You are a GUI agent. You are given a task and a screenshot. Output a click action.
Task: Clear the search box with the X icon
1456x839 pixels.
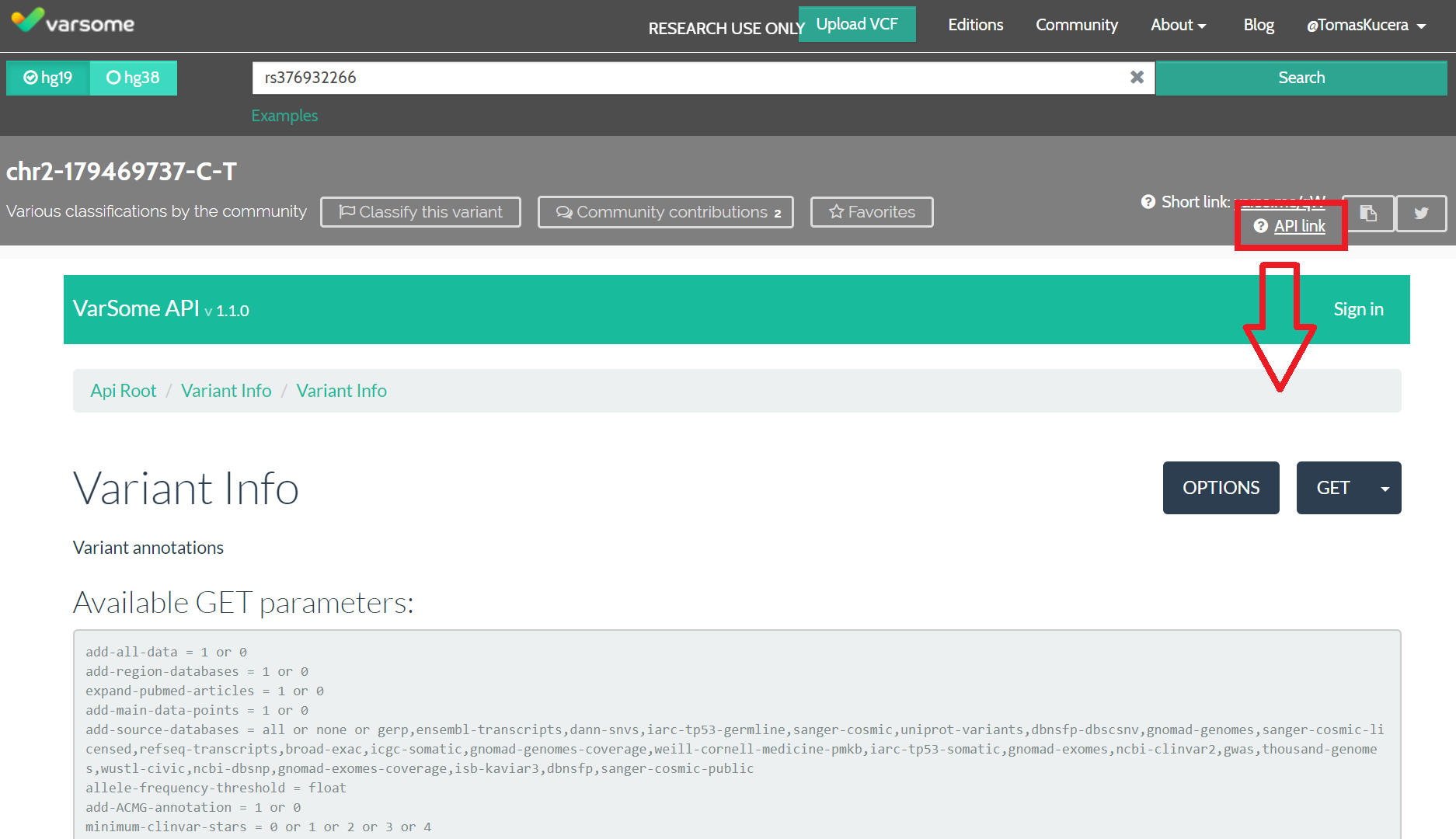coord(1137,77)
